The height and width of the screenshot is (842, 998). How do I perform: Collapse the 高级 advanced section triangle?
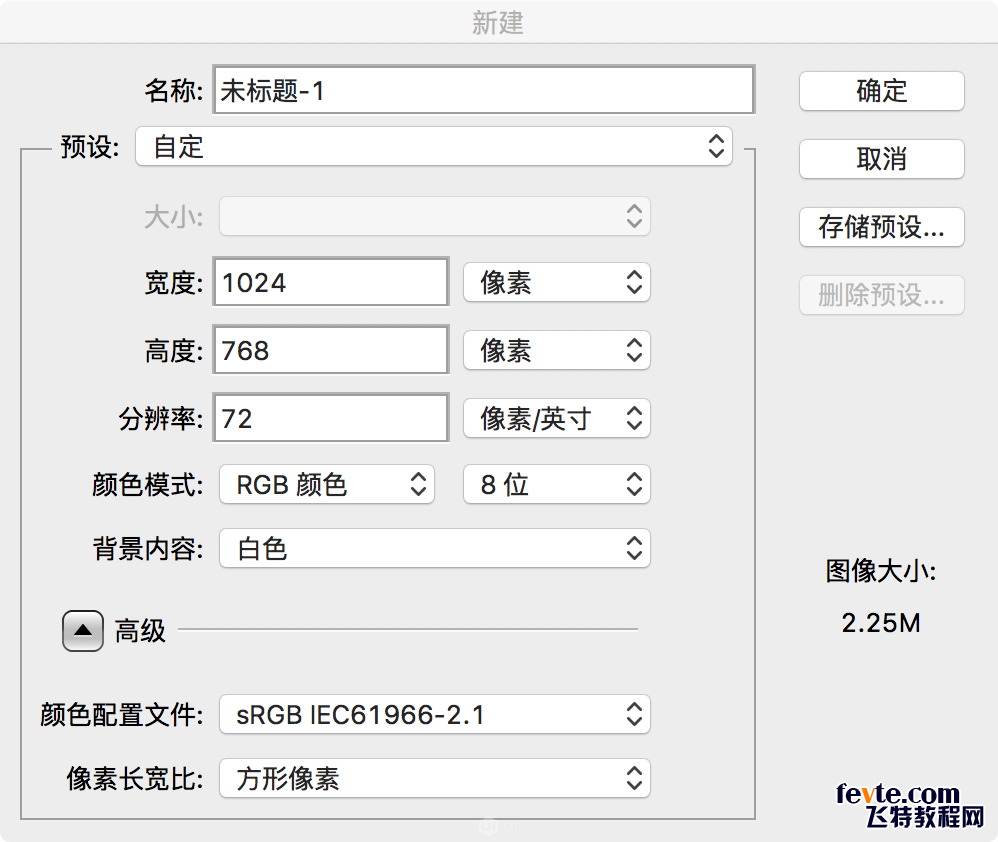point(83,631)
